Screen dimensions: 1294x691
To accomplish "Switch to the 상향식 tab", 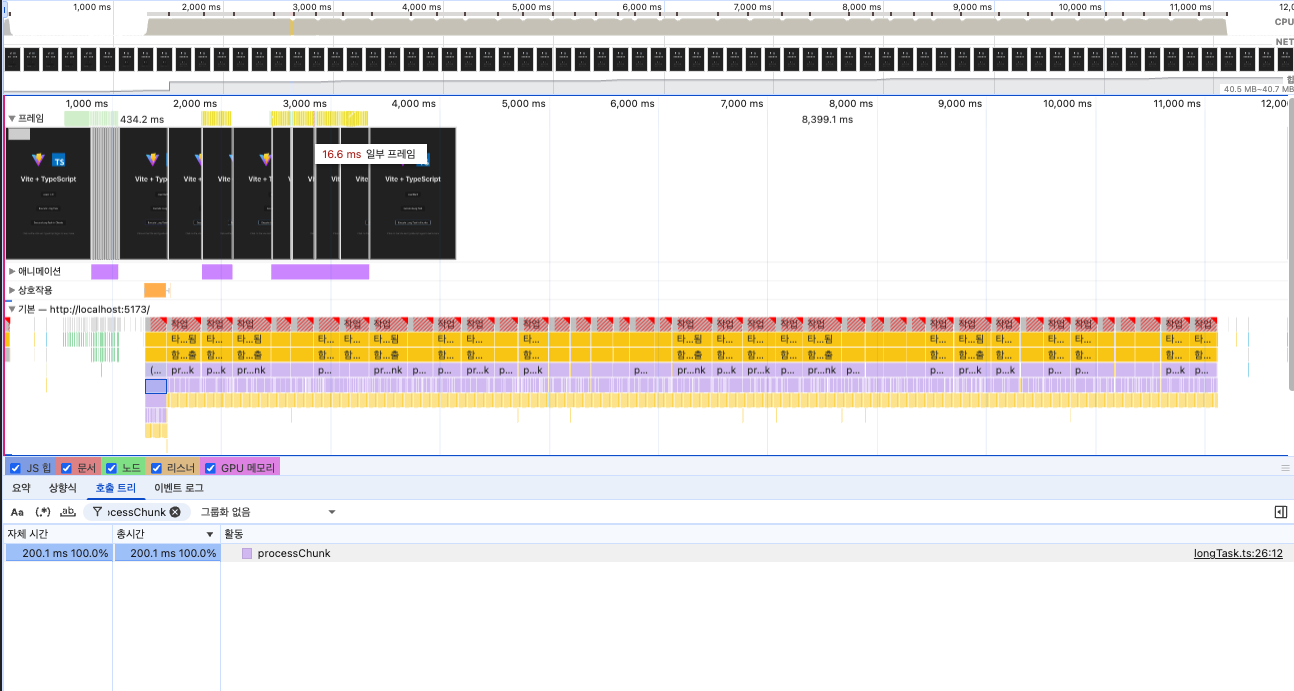I will 63,488.
